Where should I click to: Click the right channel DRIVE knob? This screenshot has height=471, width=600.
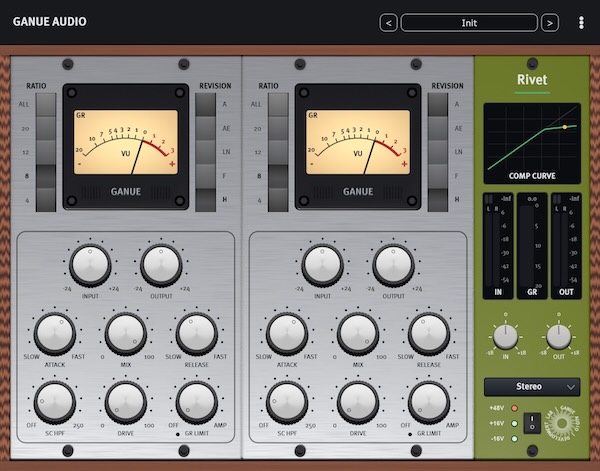358,403
